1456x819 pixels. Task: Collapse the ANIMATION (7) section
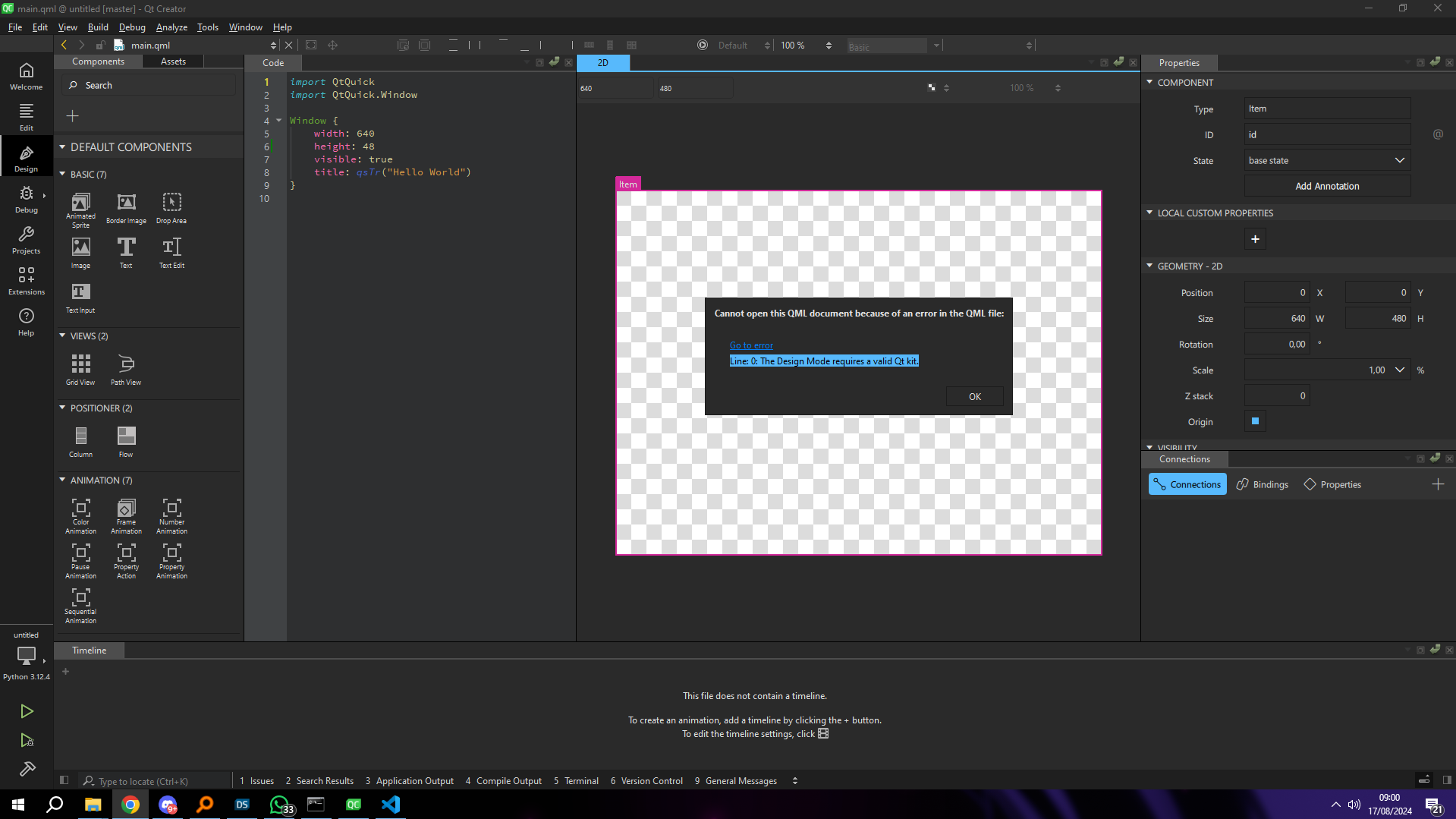point(62,480)
